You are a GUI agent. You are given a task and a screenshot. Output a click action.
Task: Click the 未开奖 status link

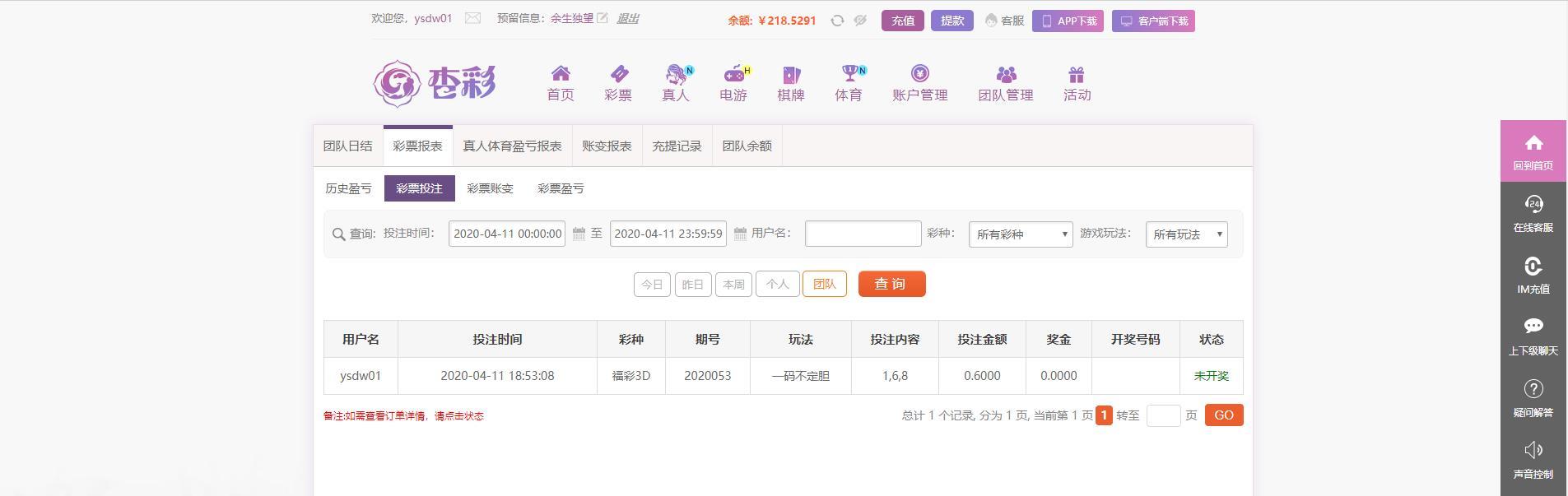[1211, 376]
